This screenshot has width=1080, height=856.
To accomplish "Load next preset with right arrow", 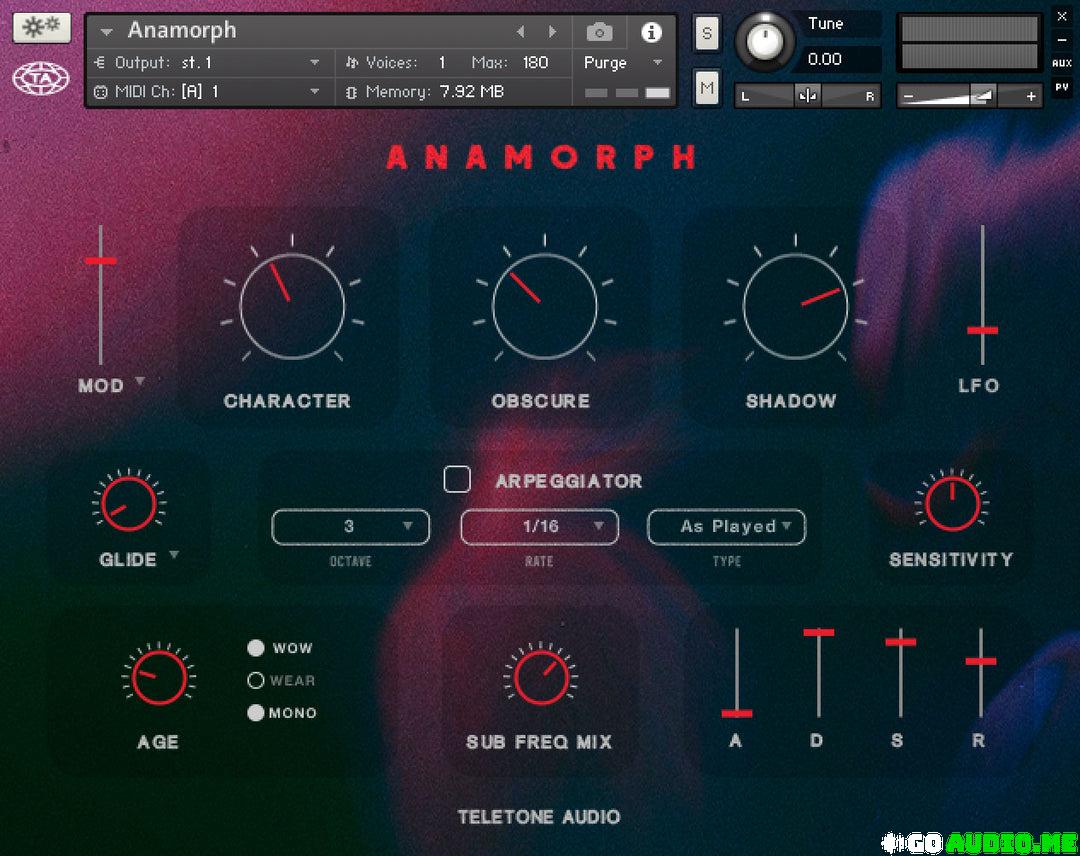I will (552, 32).
